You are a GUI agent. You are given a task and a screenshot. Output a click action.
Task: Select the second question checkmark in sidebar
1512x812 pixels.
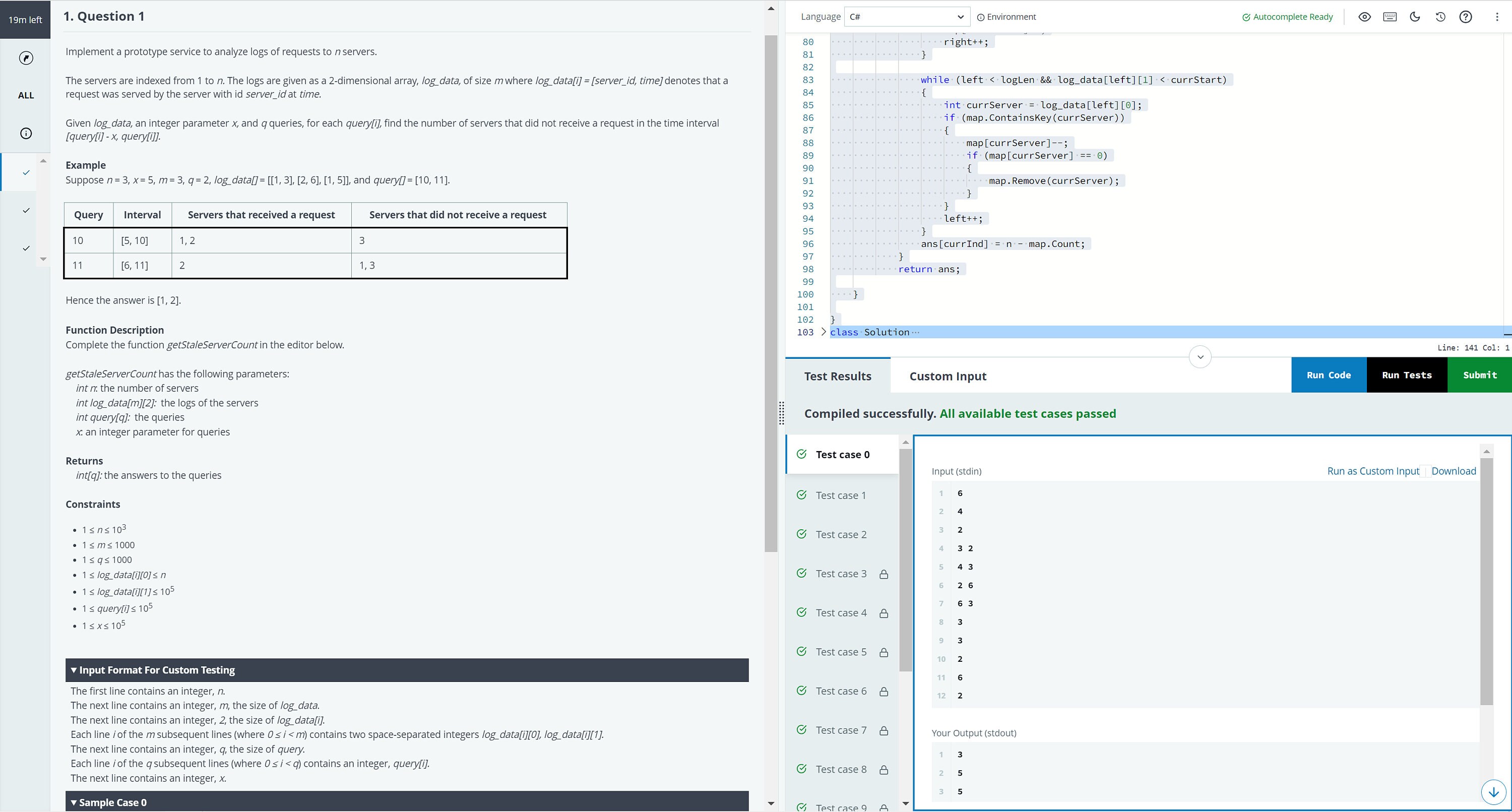coord(26,210)
